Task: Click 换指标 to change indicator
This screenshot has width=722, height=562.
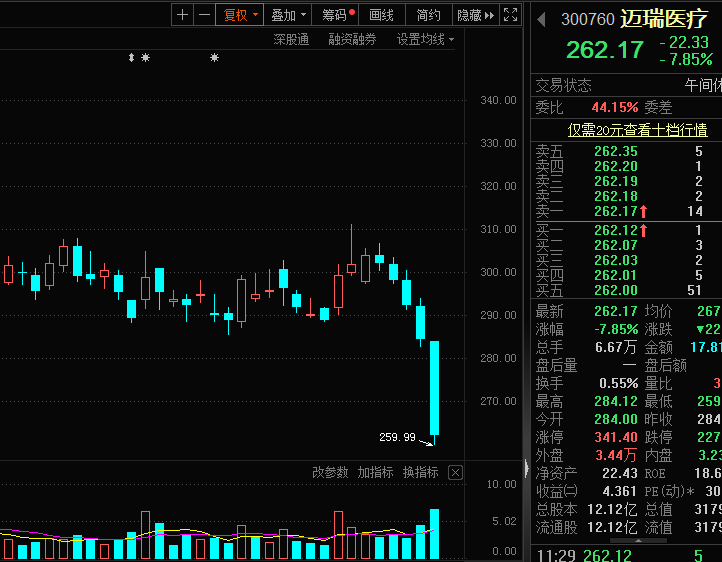Action: click(420, 472)
